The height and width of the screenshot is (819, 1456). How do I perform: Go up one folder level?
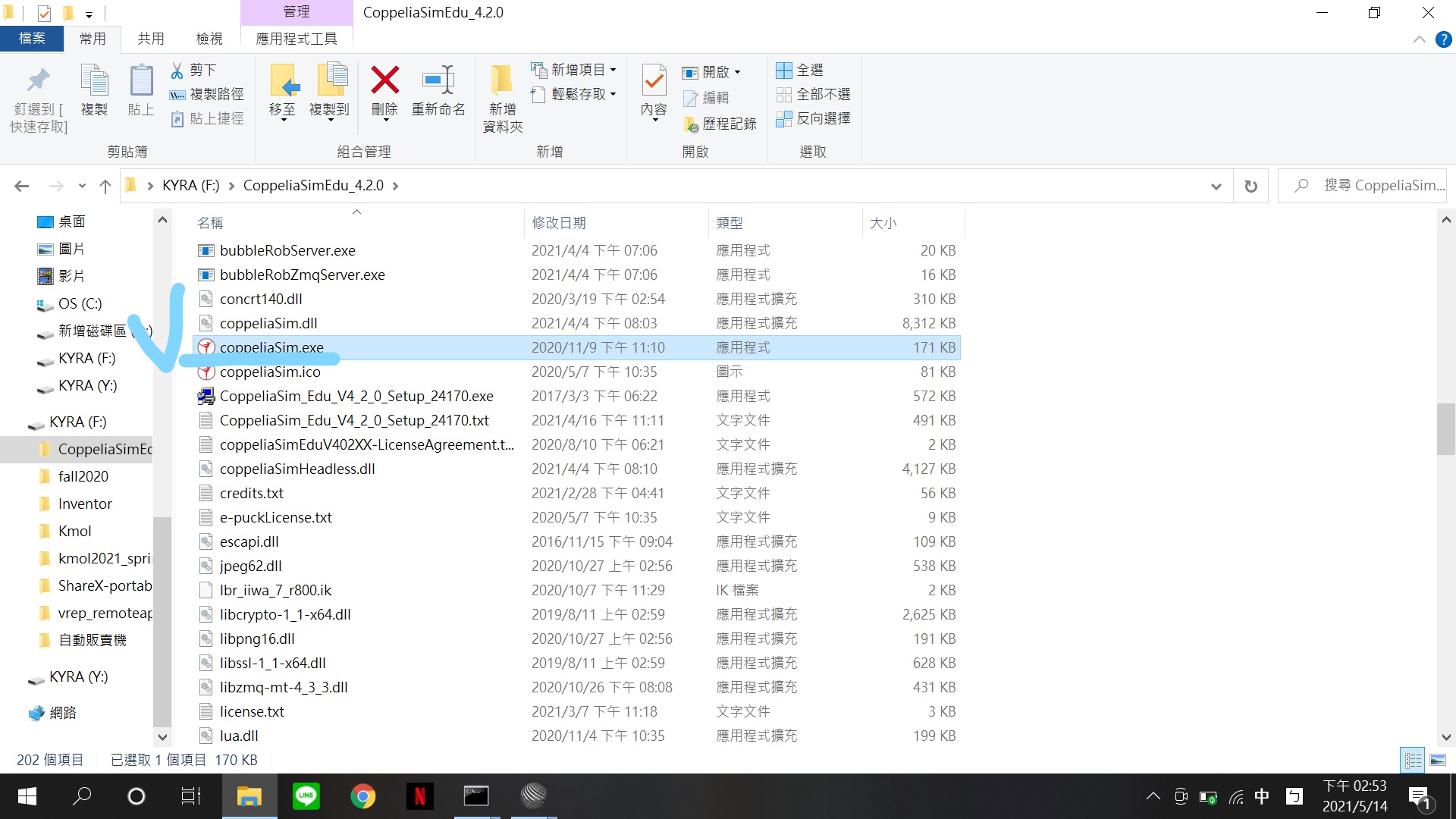pos(105,186)
